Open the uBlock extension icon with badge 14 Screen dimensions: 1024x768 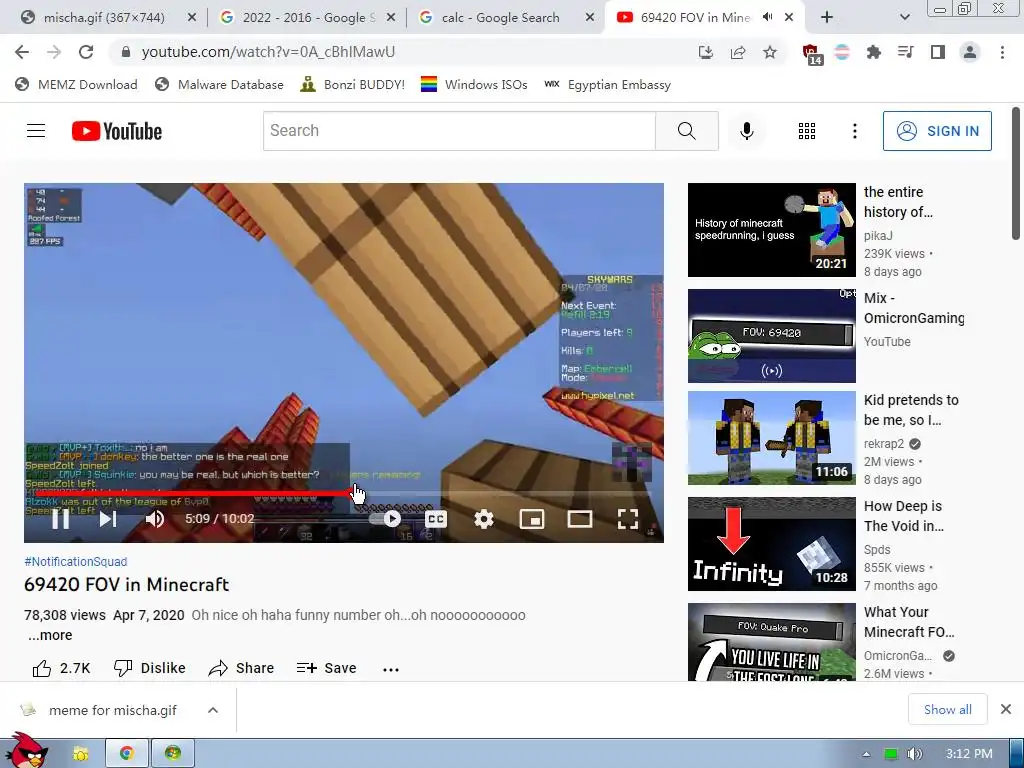811,54
